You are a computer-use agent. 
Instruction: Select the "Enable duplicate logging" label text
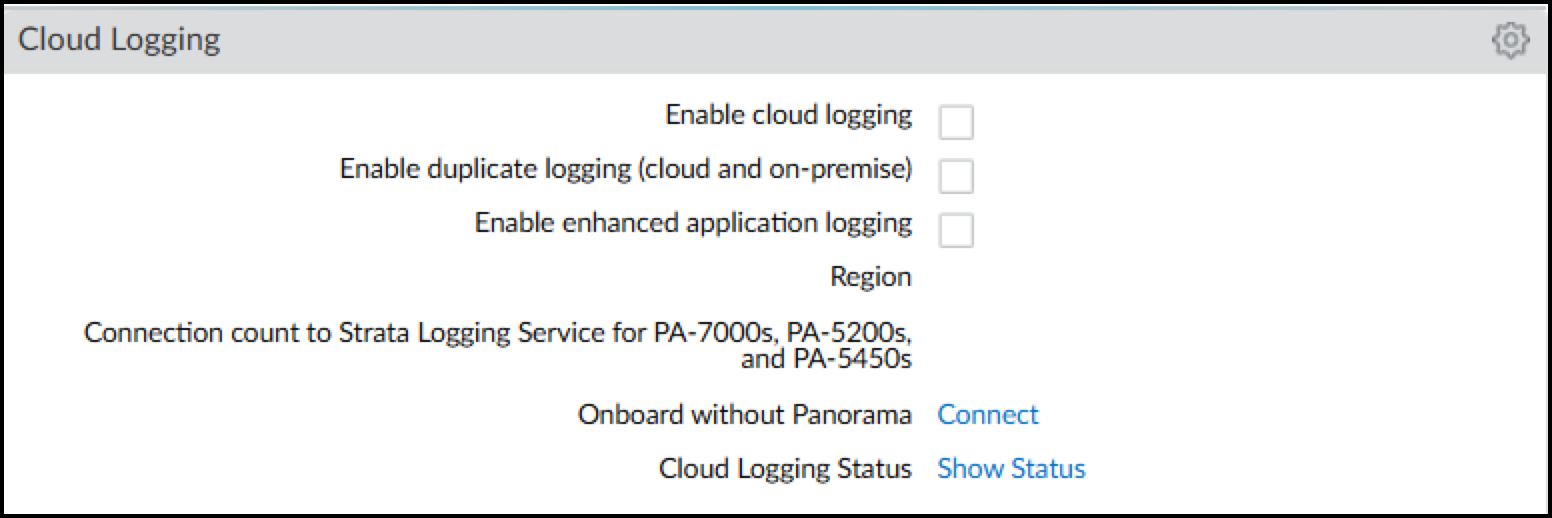[x=486, y=169]
